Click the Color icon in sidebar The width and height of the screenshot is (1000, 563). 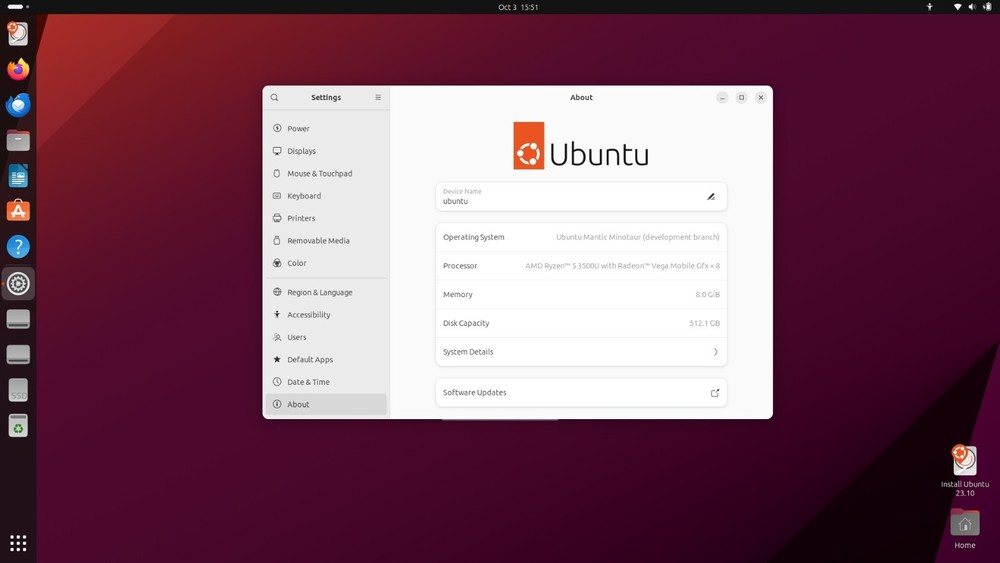pyautogui.click(x=277, y=263)
